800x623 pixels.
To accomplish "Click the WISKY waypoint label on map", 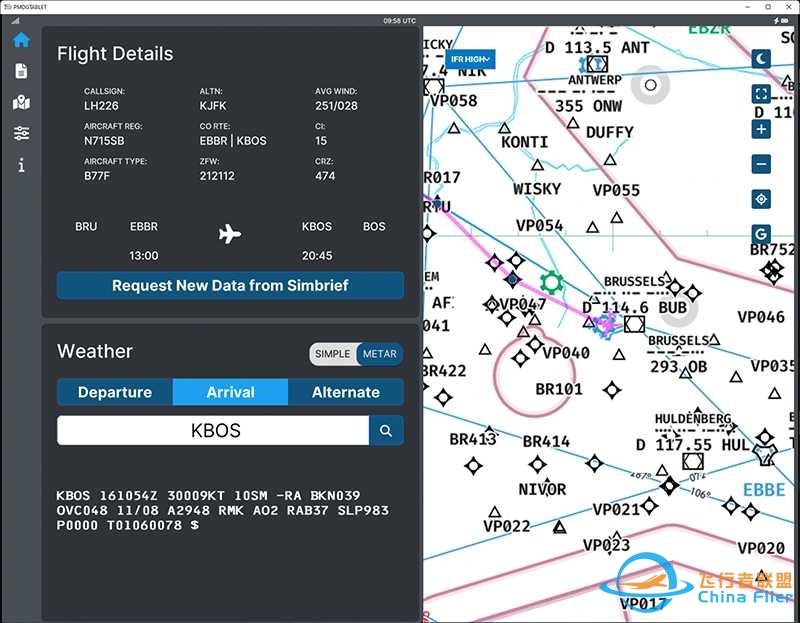I will (x=537, y=189).
